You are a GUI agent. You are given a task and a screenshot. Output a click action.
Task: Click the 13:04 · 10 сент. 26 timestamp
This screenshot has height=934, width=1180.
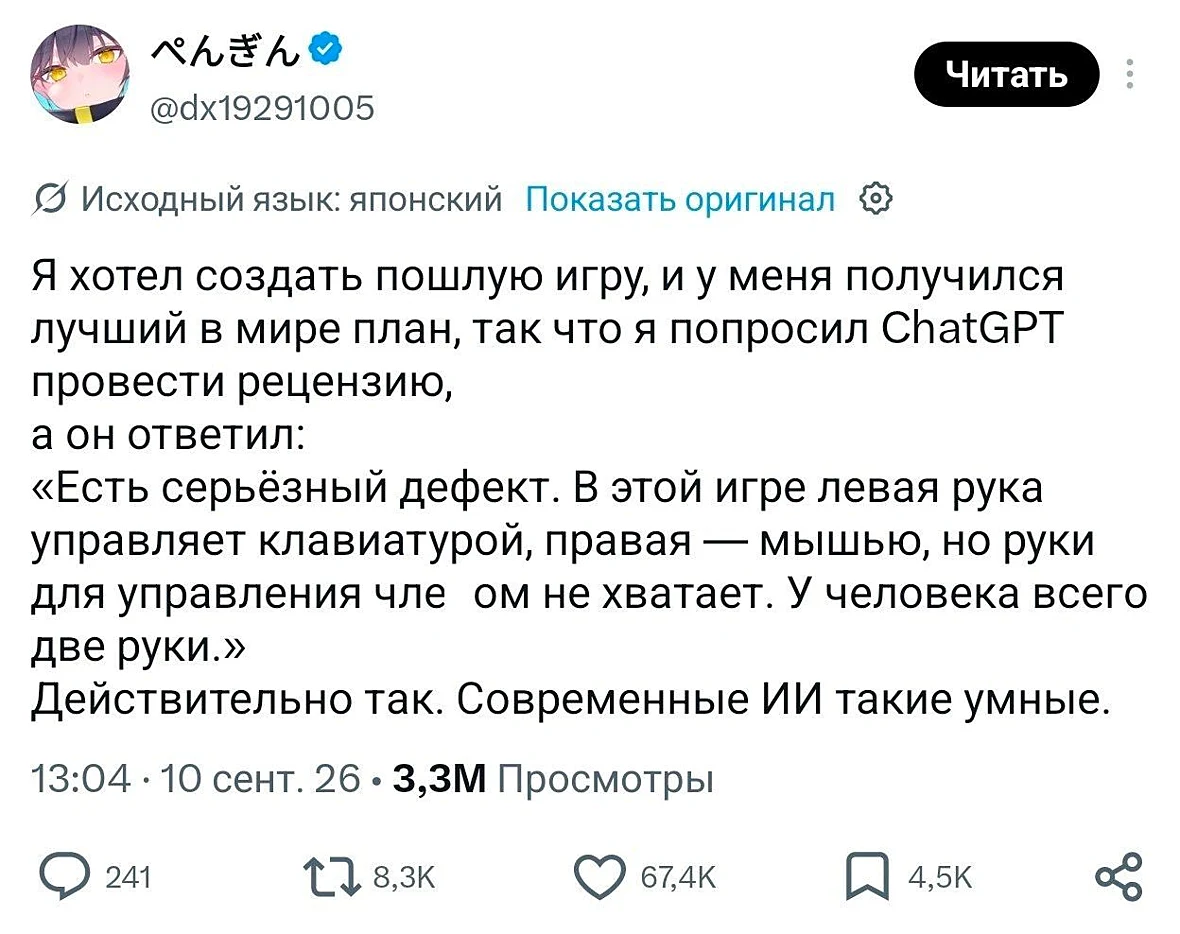coord(196,779)
